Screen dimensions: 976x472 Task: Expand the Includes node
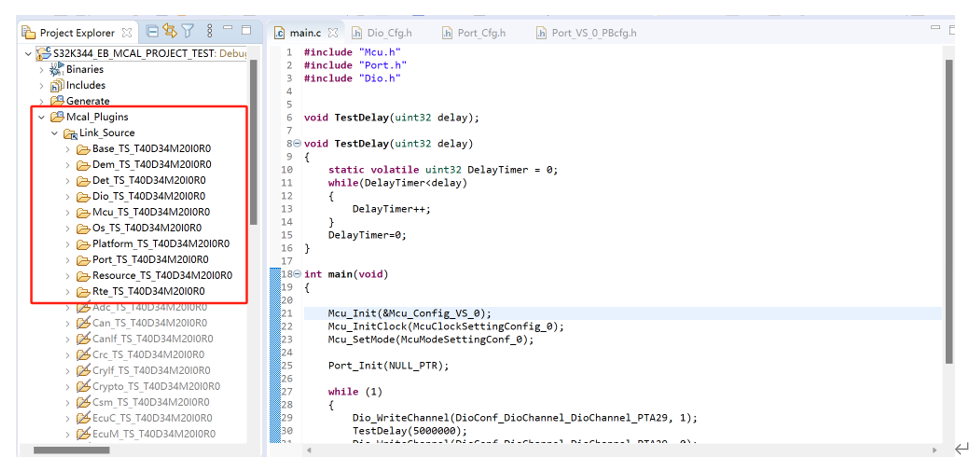coord(42,86)
